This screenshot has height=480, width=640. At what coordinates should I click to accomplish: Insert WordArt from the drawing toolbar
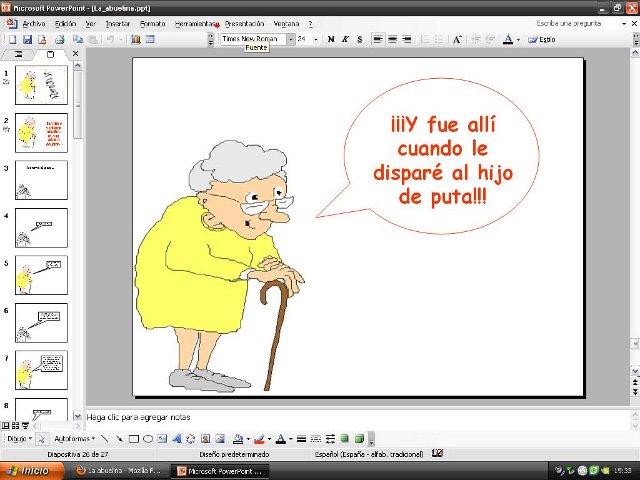click(176, 438)
